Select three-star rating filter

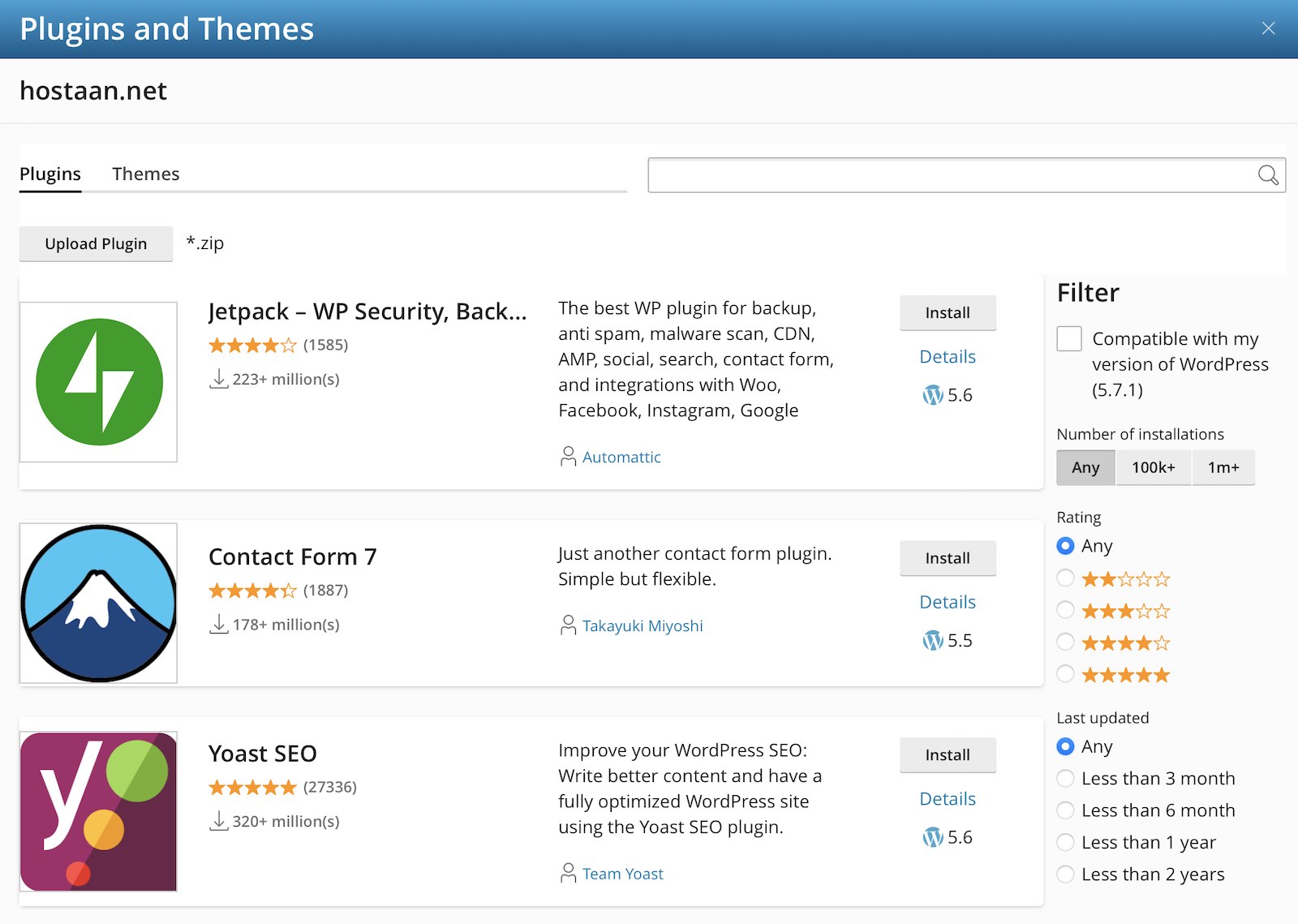pyautogui.click(x=1065, y=610)
